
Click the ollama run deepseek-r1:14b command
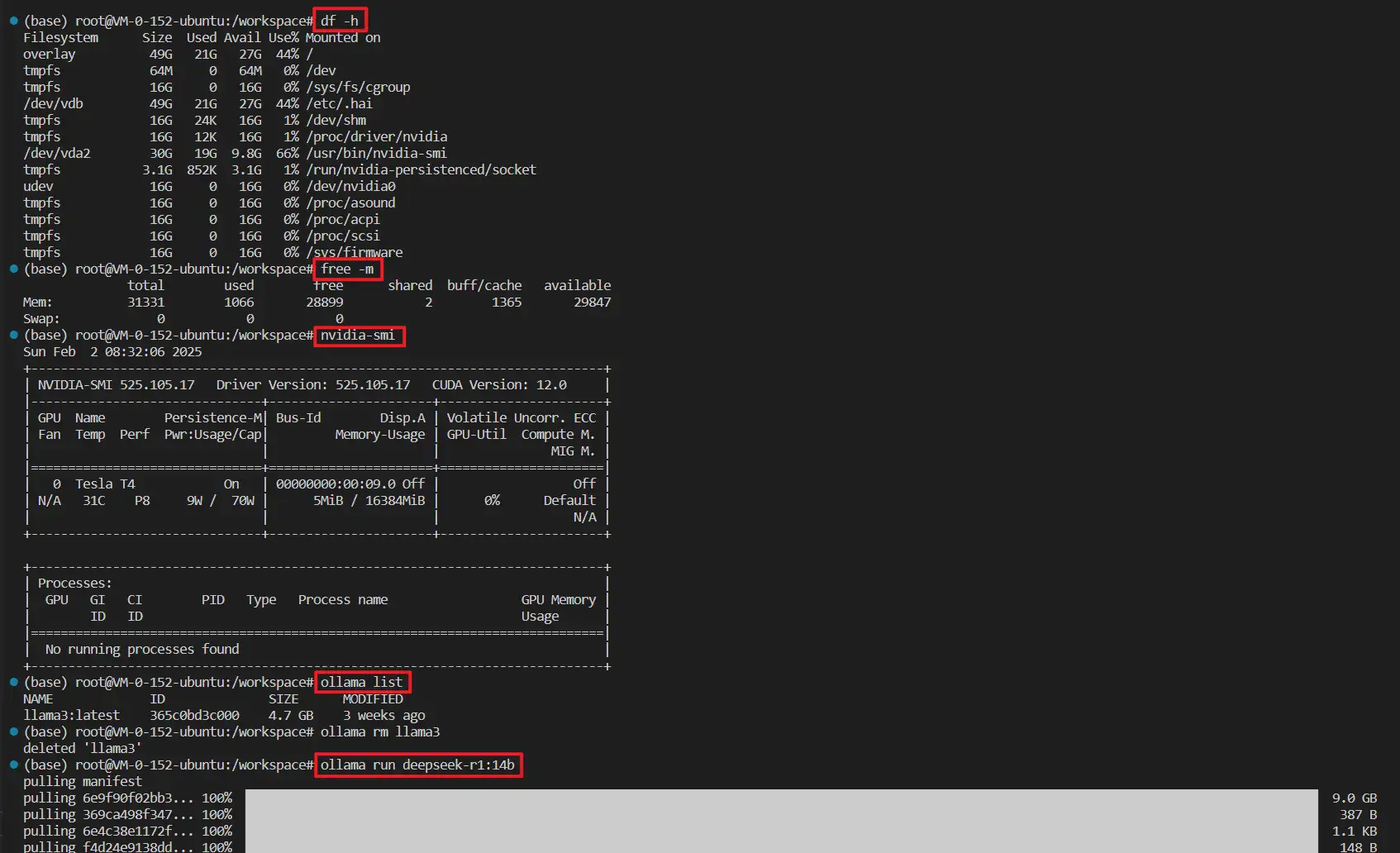(418, 765)
